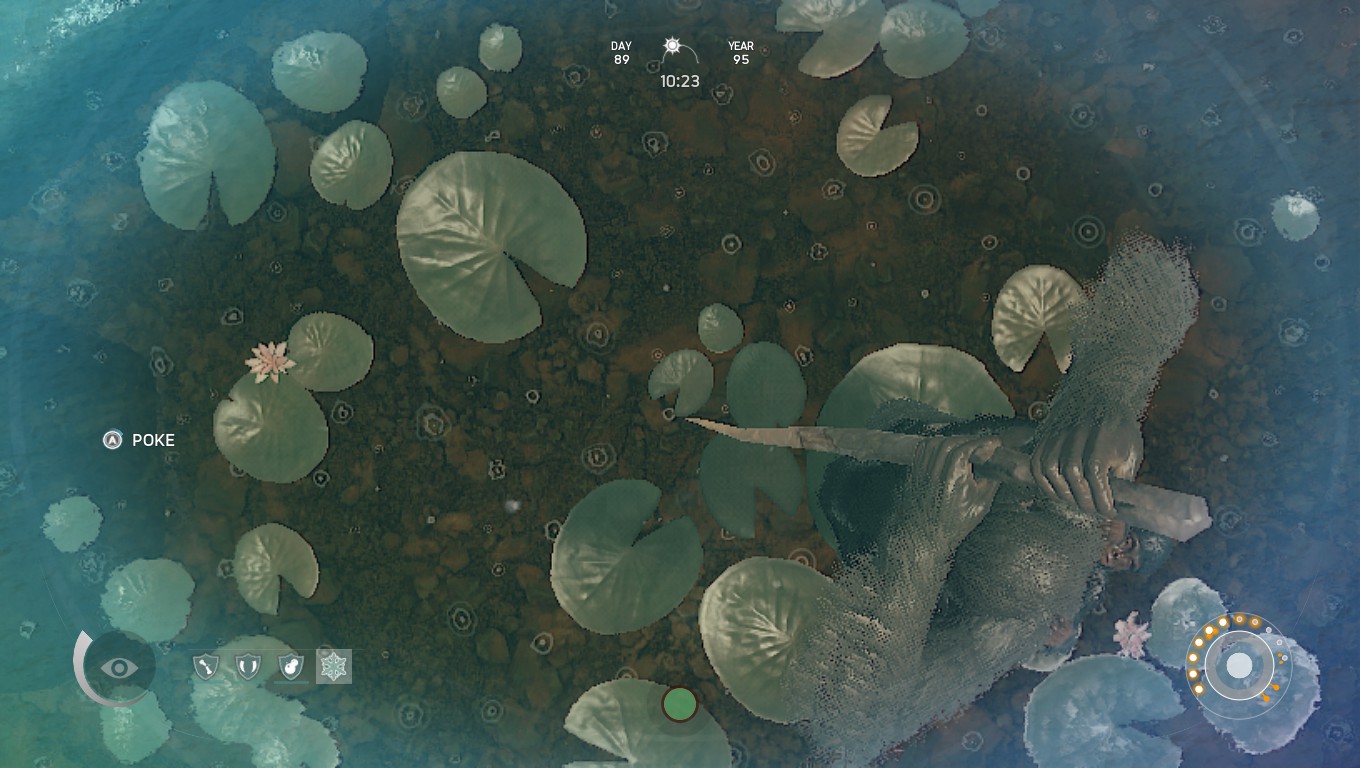Click the YEAR 95 counter
The width and height of the screenshot is (1360, 768).
[x=741, y=53]
